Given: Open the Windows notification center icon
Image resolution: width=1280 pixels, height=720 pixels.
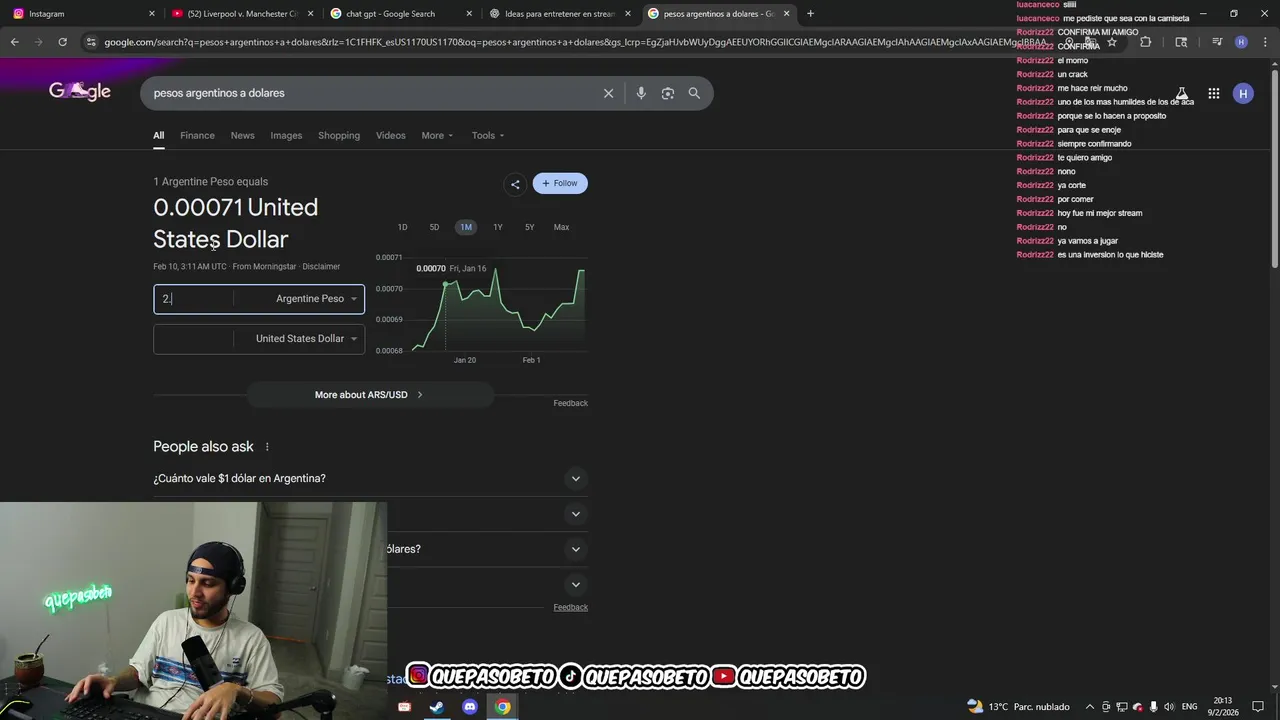Looking at the screenshot, I should (x=1258, y=707).
